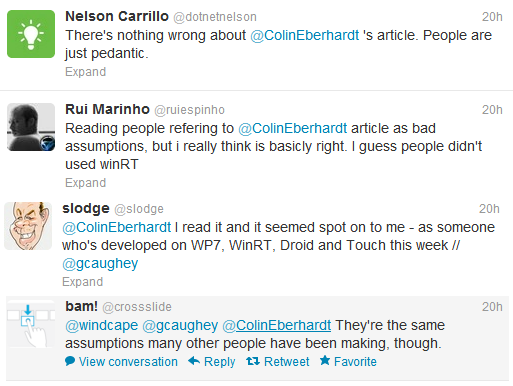Open @gcaughey mention in slodge's tweet

tap(100, 263)
